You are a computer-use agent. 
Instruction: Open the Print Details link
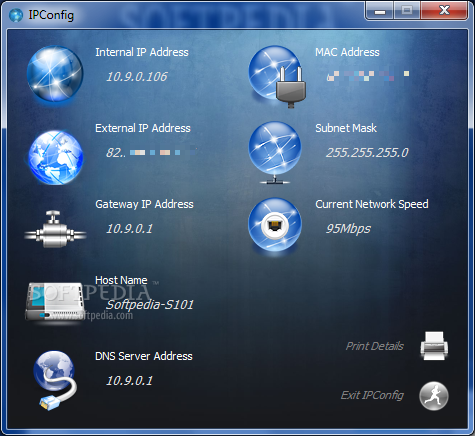coord(374,346)
